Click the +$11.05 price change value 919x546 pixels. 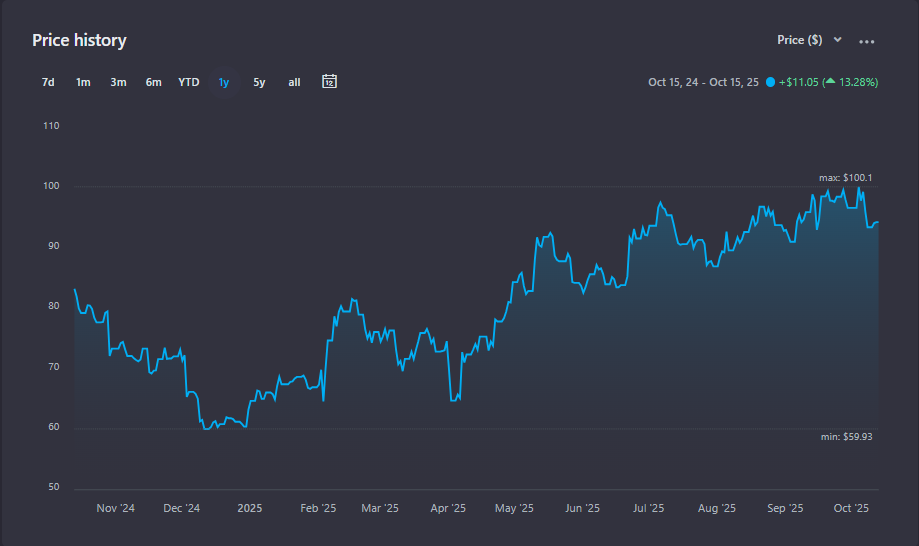pyautogui.click(x=798, y=82)
